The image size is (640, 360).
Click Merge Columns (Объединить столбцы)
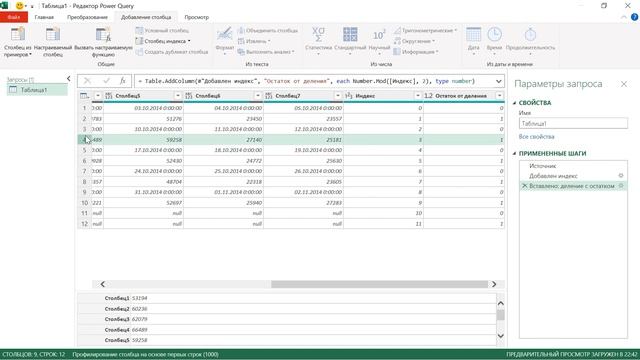(268, 31)
